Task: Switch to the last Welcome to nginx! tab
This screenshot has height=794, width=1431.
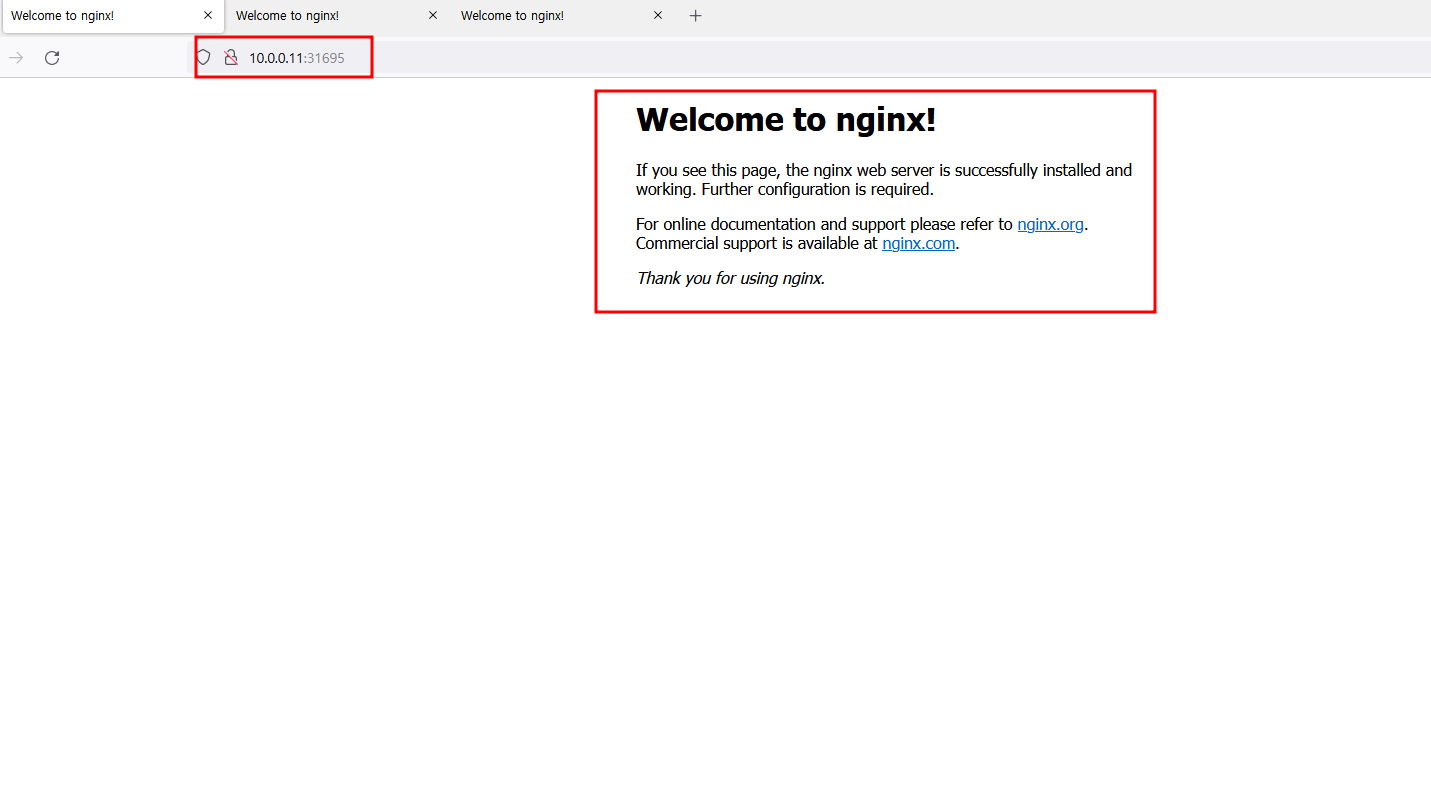Action: tap(562, 16)
